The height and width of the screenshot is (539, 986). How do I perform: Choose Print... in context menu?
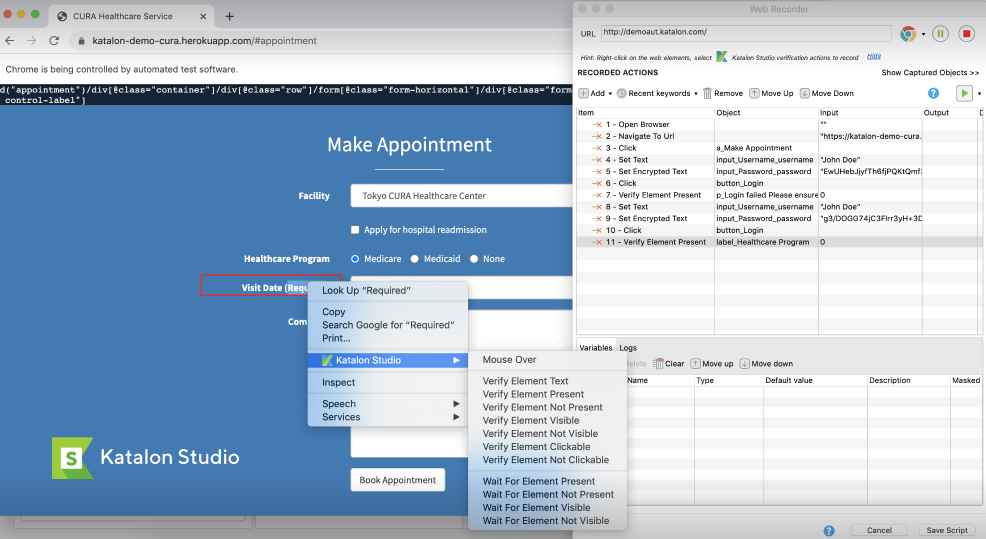point(388,338)
